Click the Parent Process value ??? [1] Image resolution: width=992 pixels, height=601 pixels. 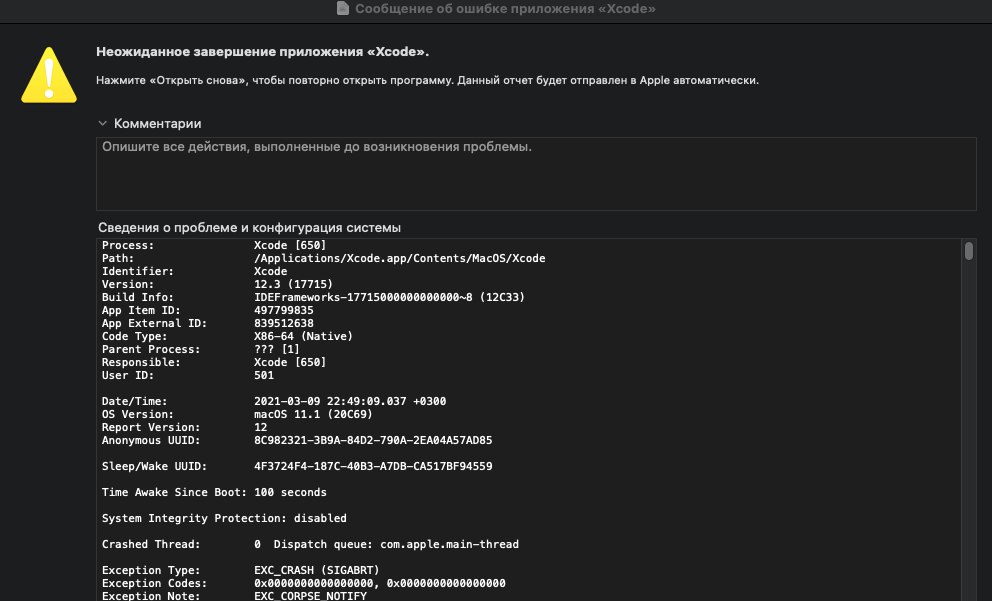click(x=276, y=349)
